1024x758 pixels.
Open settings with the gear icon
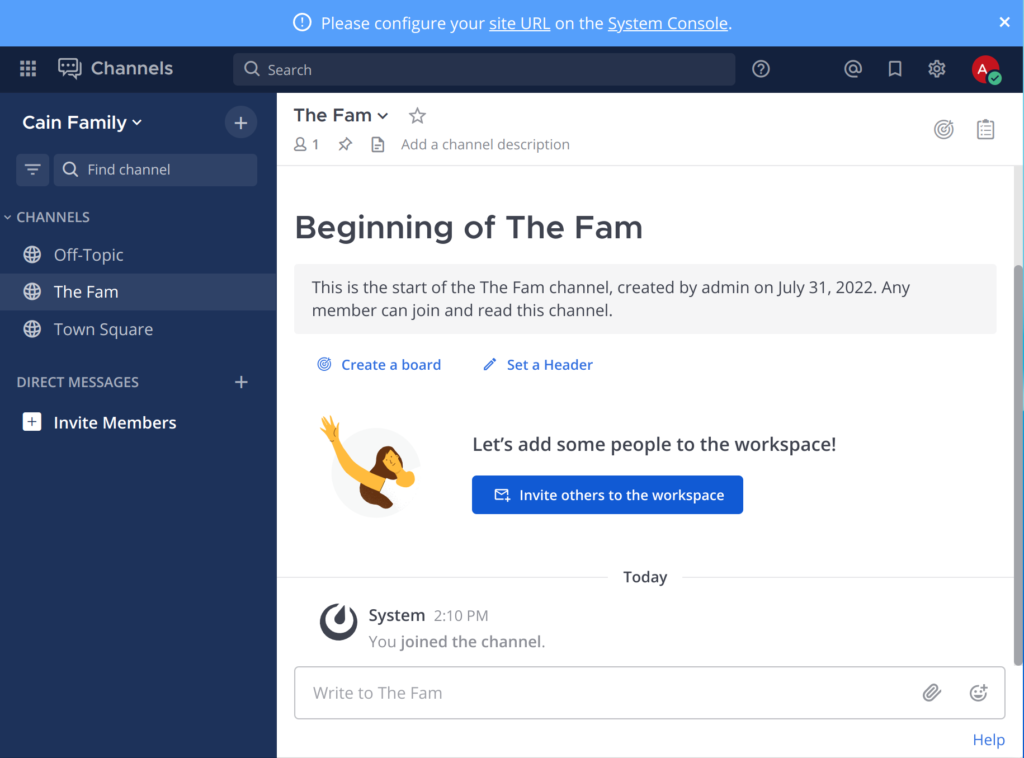pyautogui.click(x=937, y=69)
